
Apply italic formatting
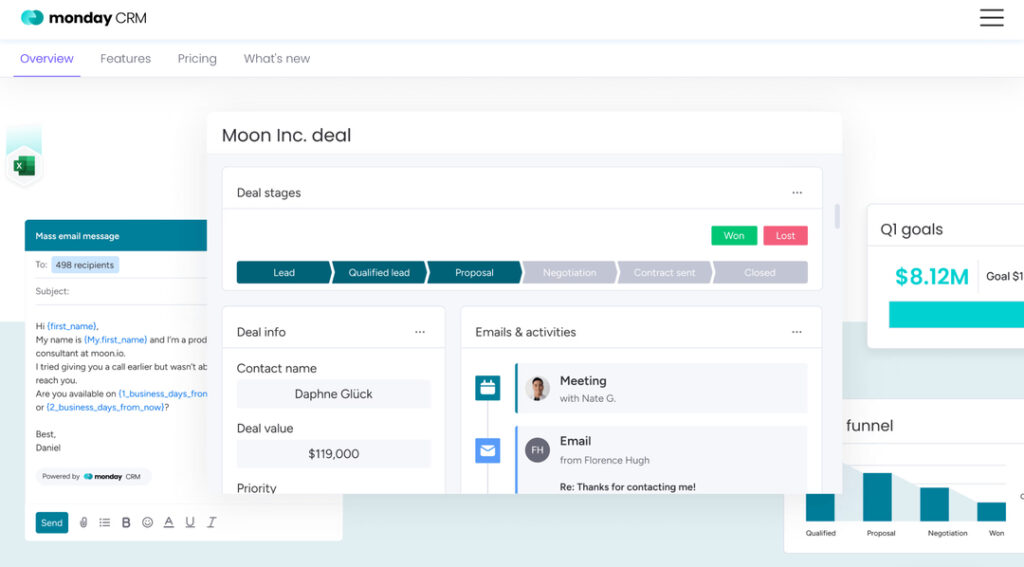[x=212, y=523]
